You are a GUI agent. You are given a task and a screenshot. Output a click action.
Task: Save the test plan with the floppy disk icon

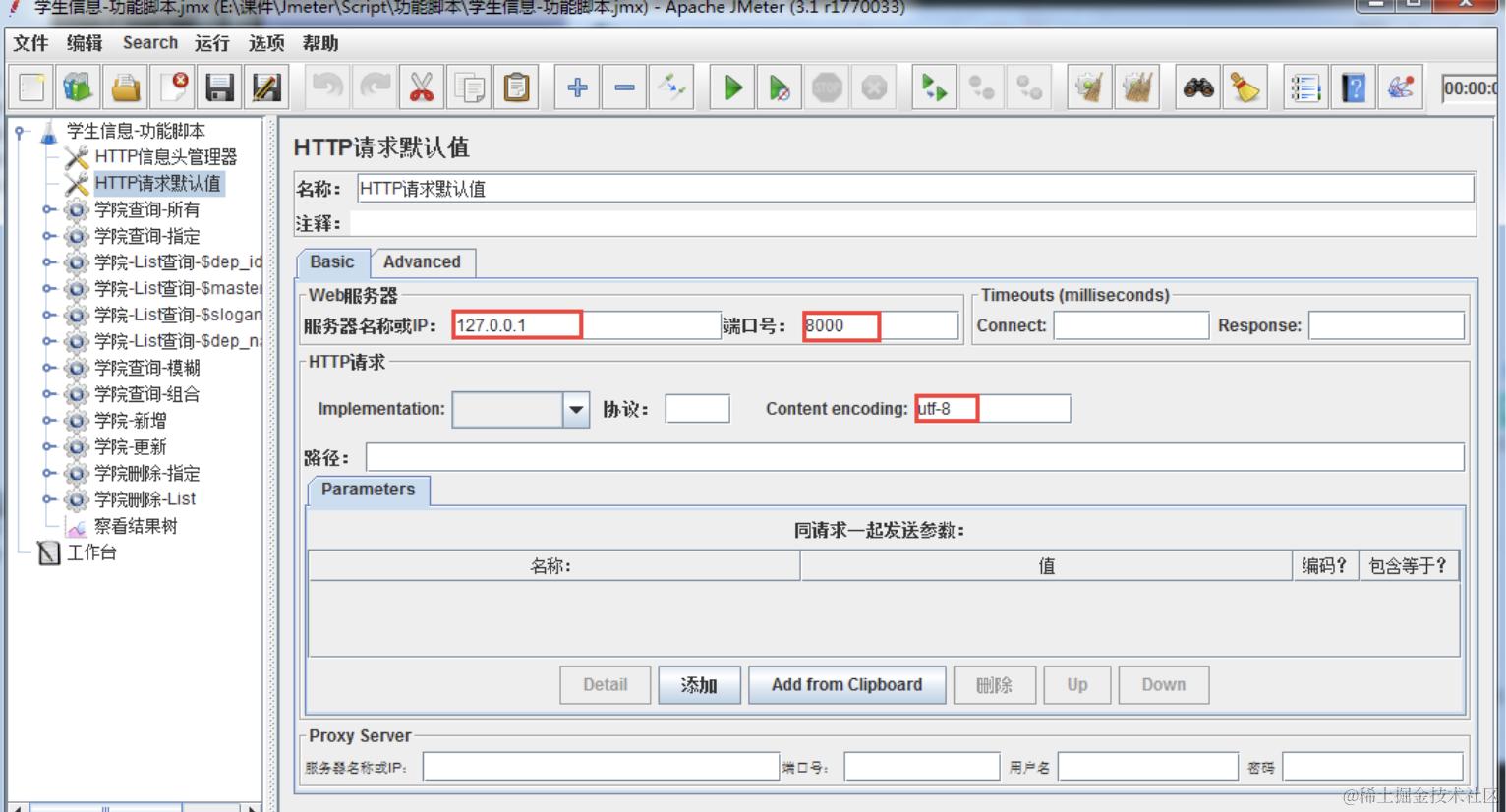220,87
